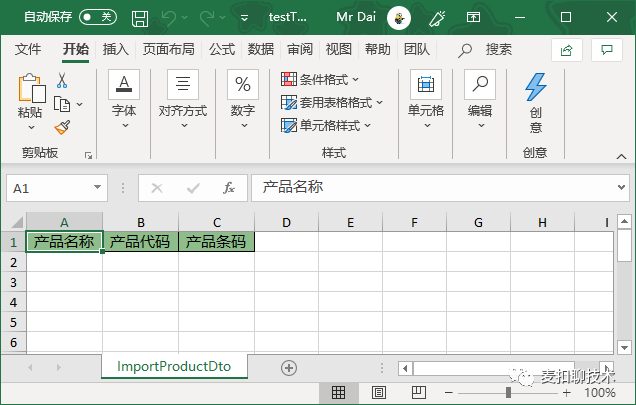Click the Save floppy disk icon
The width and height of the screenshot is (636, 405).
coord(140,18)
